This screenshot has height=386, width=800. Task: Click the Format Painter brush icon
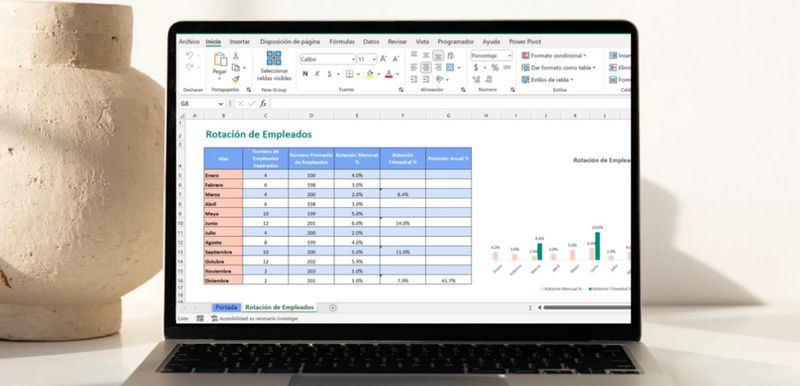(236, 79)
